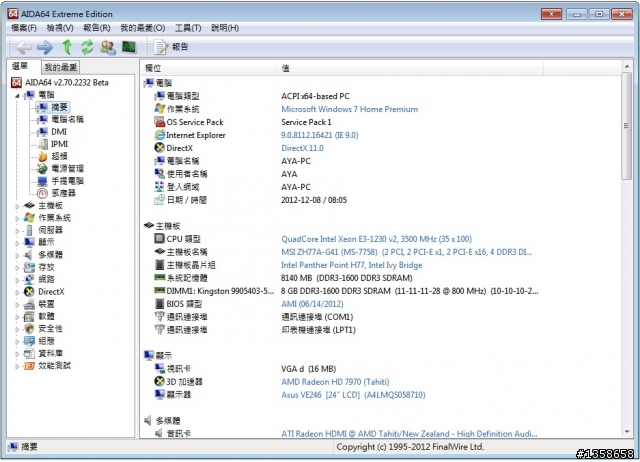
Task: Expand the 主機板 tree node
Action: tap(17, 207)
